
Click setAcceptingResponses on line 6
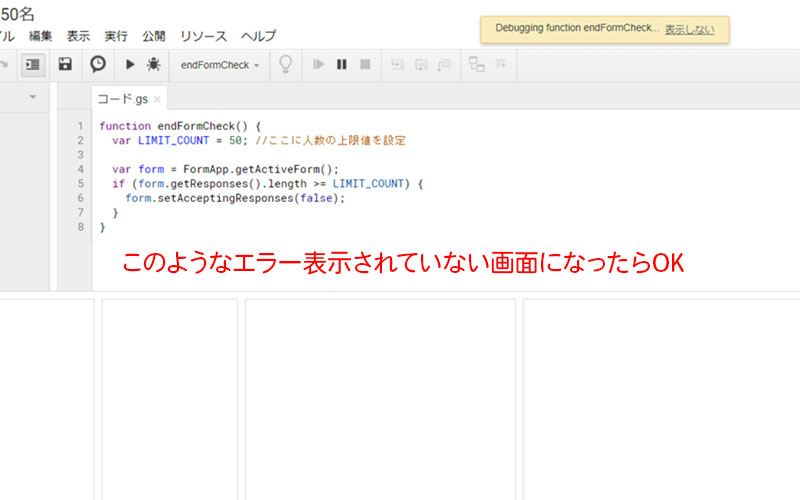coord(225,198)
